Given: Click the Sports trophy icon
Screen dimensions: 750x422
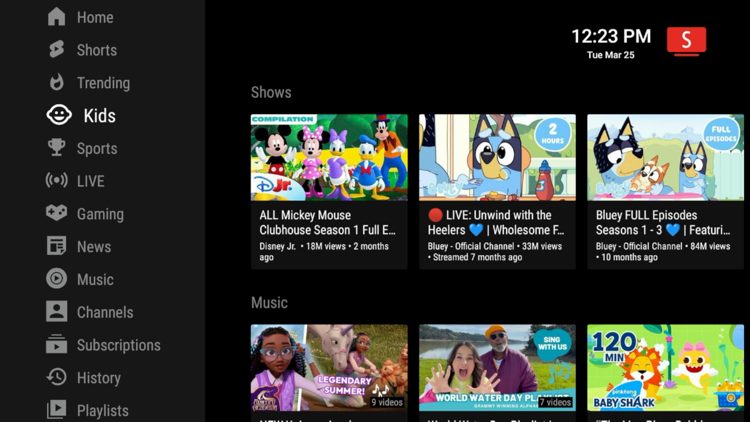Looking at the screenshot, I should tap(57, 148).
